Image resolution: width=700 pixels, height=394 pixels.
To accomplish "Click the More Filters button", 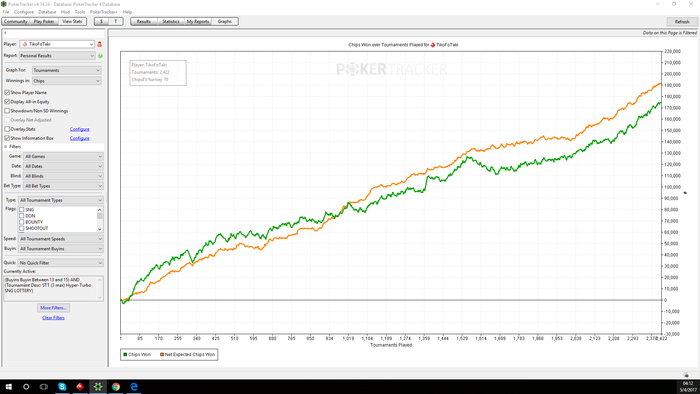I will [x=54, y=308].
